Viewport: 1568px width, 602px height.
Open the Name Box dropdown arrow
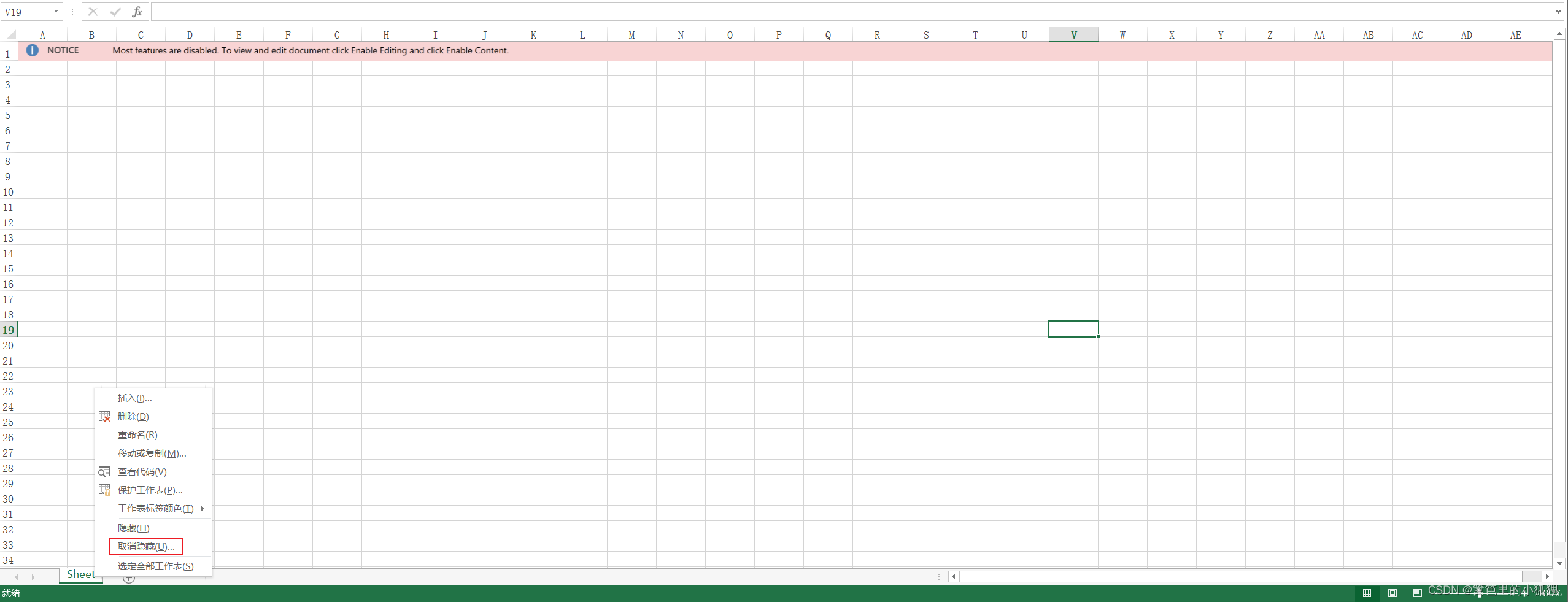(56, 12)
